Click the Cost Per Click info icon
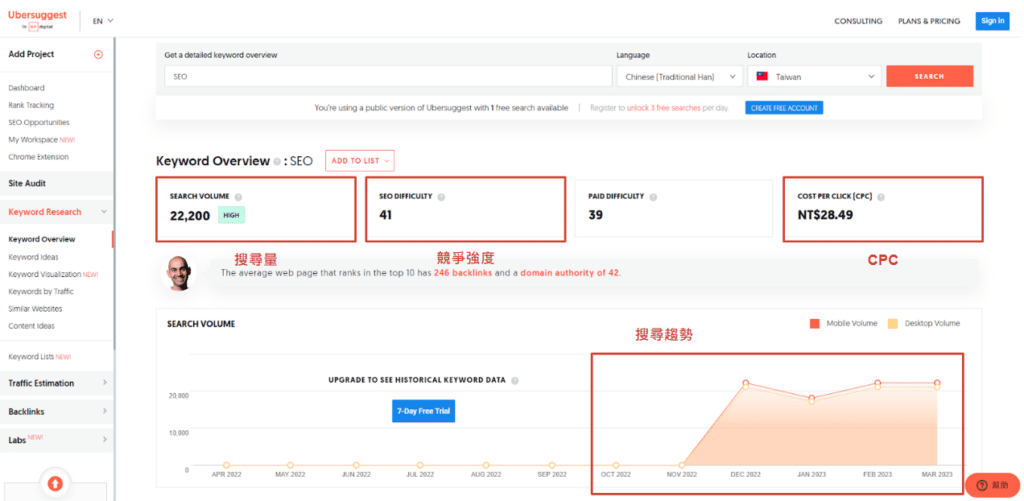 [881, 197]
